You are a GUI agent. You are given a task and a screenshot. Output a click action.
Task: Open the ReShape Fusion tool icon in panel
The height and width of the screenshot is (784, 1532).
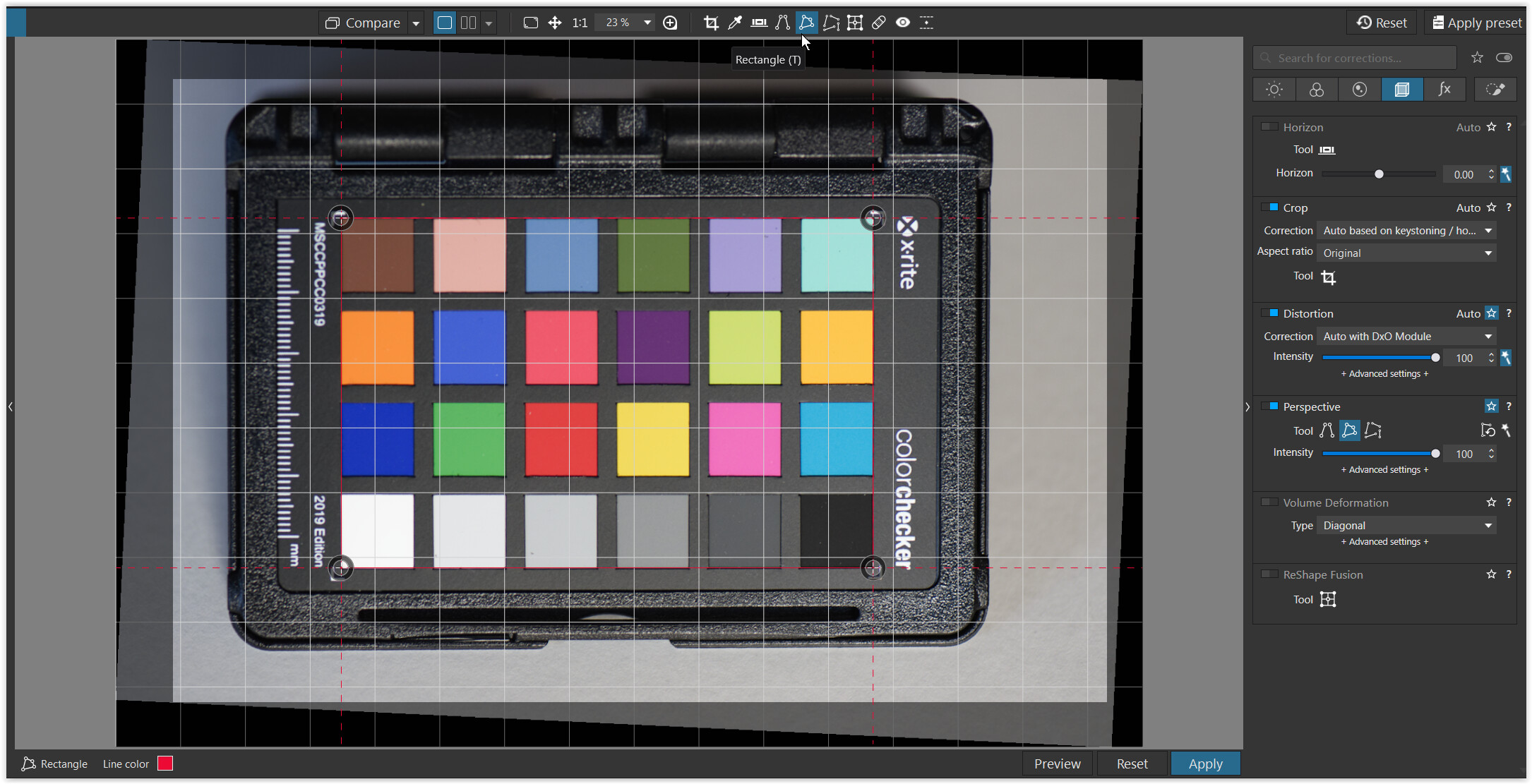[1328, 599]
